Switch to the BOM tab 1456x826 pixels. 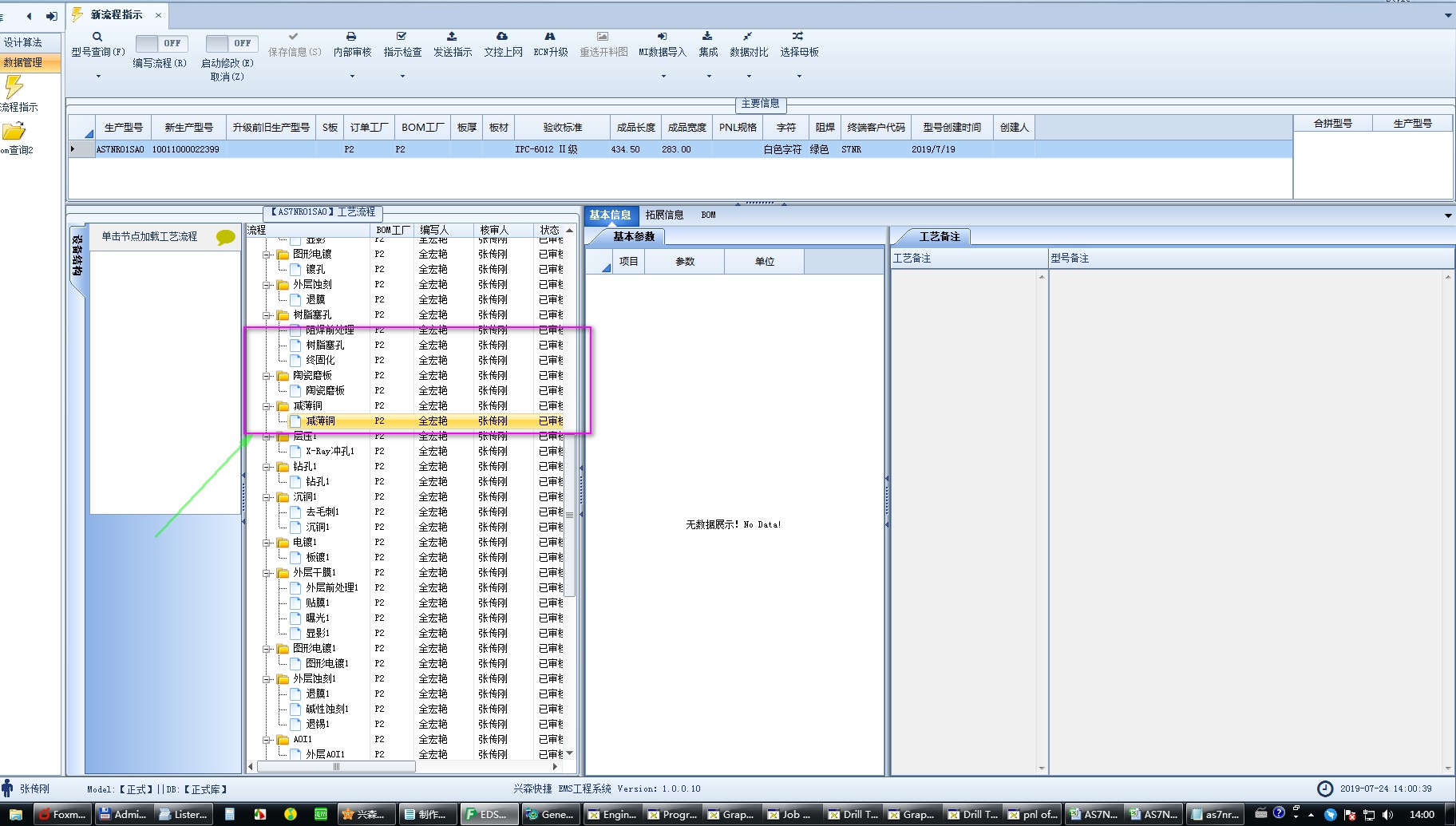click(708, 215)
